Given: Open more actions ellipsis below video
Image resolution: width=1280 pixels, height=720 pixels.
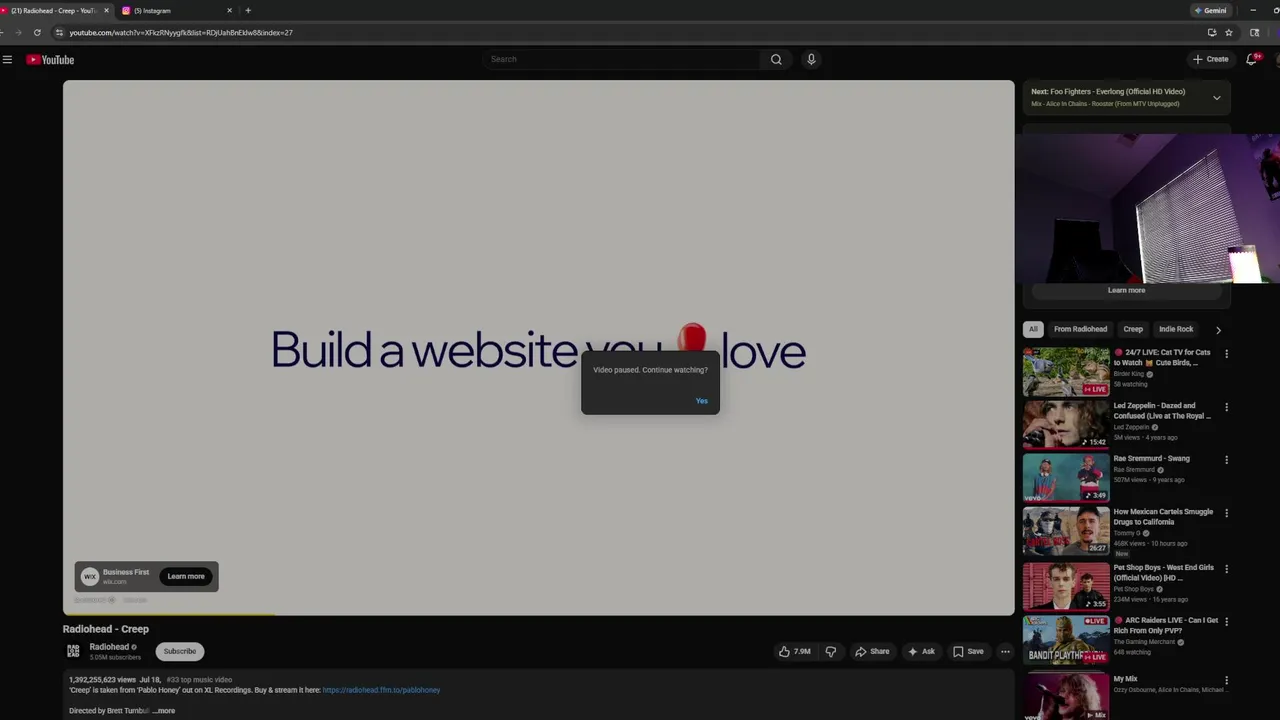Looking at the screenshot, I should tap(1005, 651).
